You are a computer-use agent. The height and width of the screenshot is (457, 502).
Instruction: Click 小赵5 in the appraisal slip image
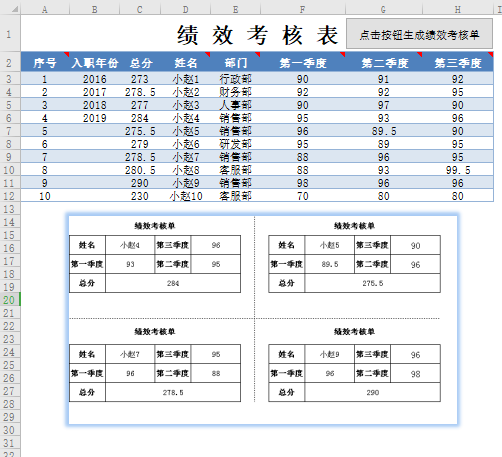[330, 245]
